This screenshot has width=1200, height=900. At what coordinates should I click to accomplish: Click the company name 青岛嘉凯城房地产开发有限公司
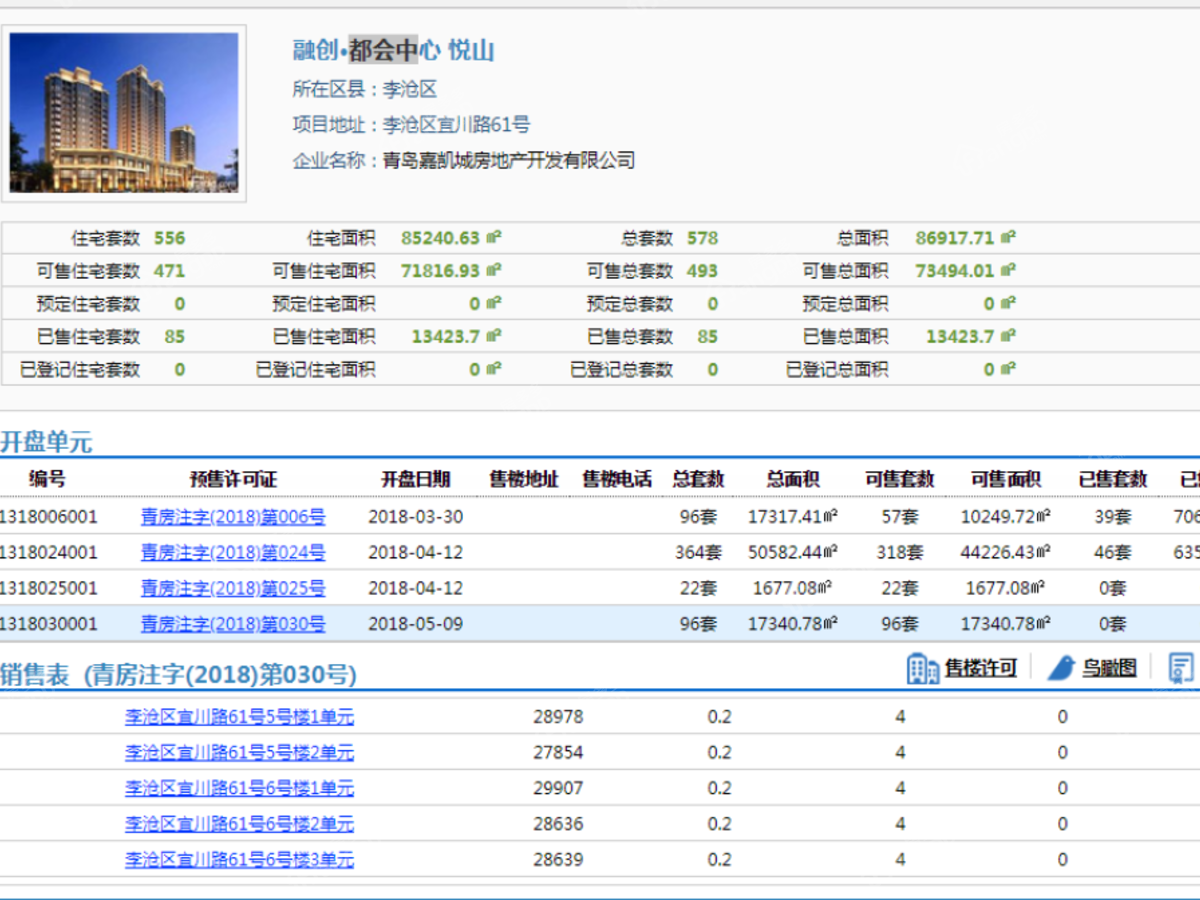(509, 160)
